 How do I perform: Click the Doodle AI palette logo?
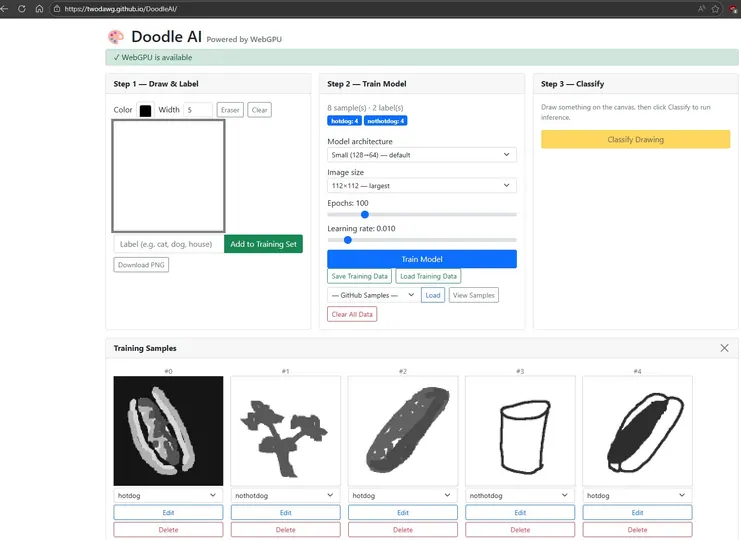pyautogui.click(x=116, y=37)
